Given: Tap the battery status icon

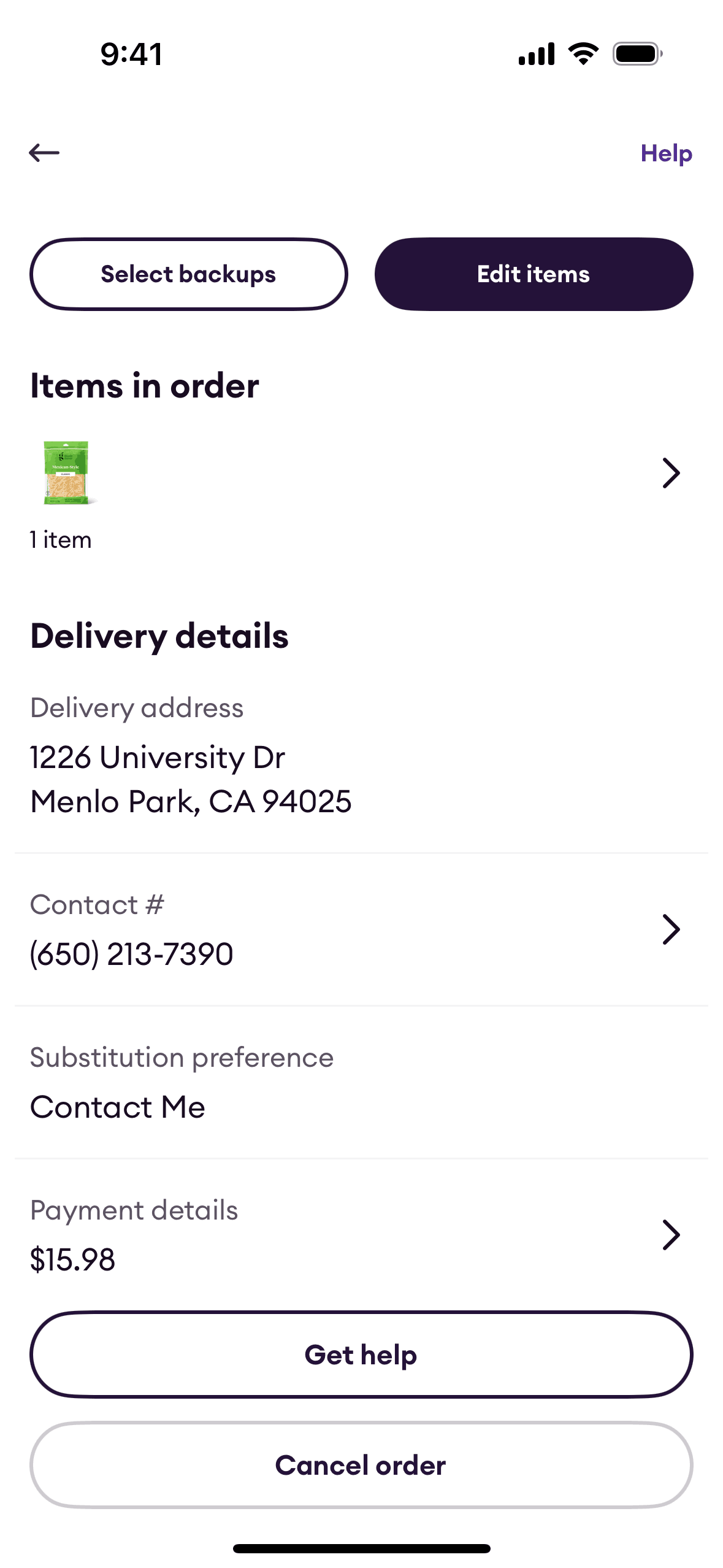Looking at the screenshot, I should [x=637, y=54].
